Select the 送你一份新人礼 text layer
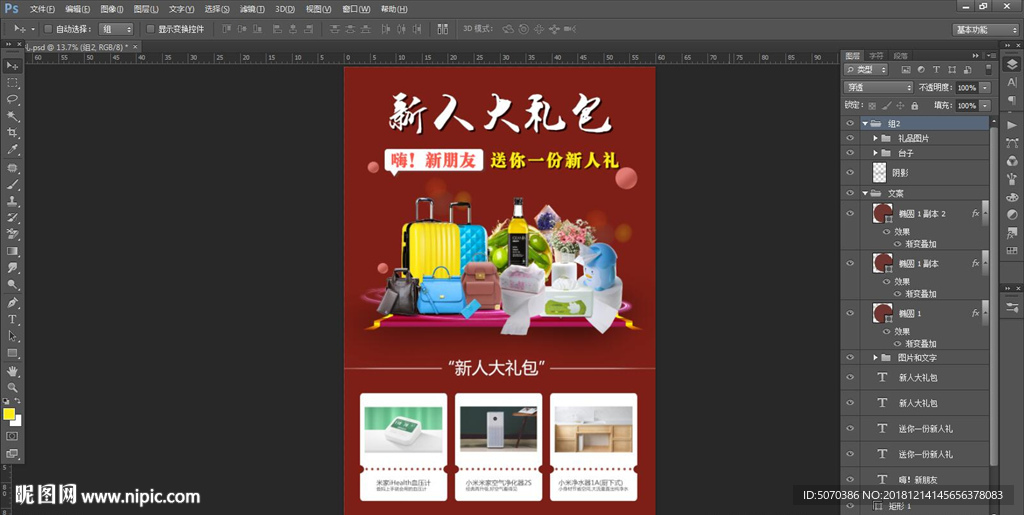Screen dimensions: 1024x515 pos(925,429)
